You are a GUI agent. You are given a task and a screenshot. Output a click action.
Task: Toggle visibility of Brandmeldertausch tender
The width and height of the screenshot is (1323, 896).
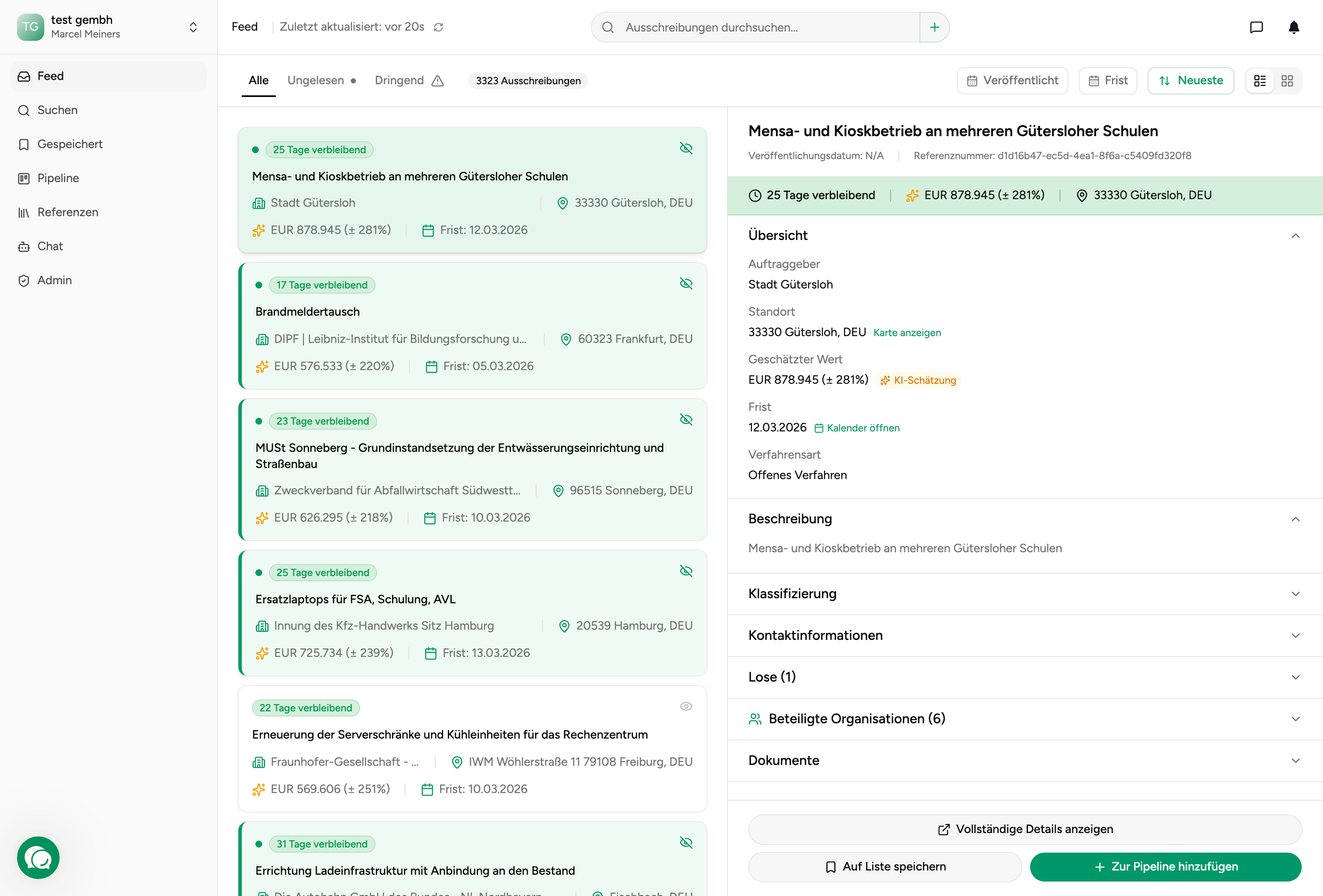pyautogui.click(x=685, y=283)
